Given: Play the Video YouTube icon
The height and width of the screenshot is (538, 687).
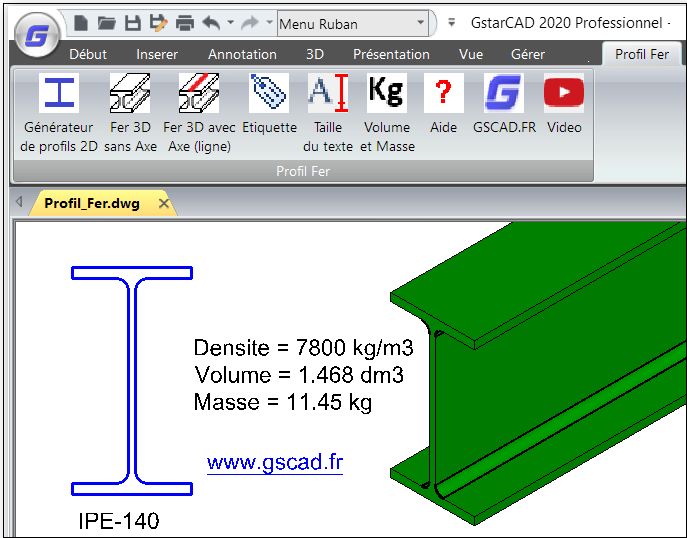Looking at the screenshot, I should [x=564, y=104].
